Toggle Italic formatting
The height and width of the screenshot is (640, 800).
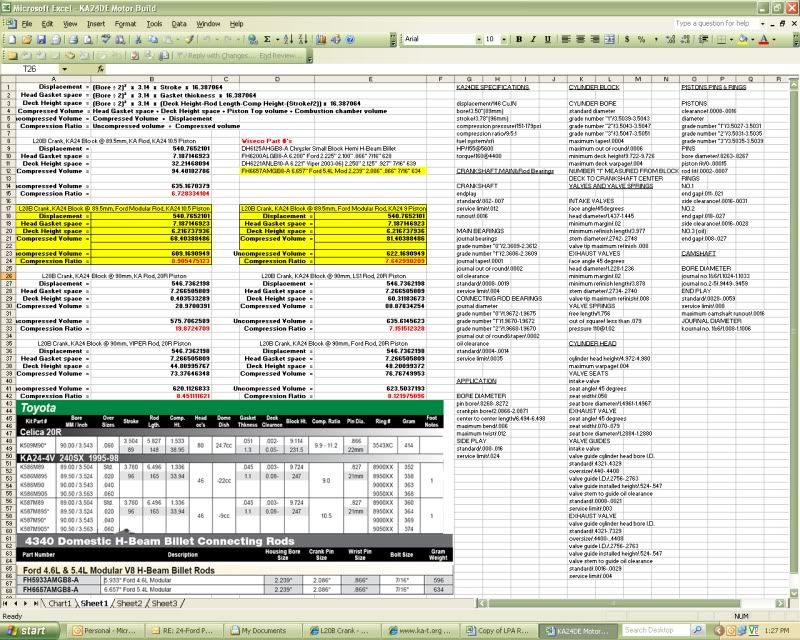[533, 39]
